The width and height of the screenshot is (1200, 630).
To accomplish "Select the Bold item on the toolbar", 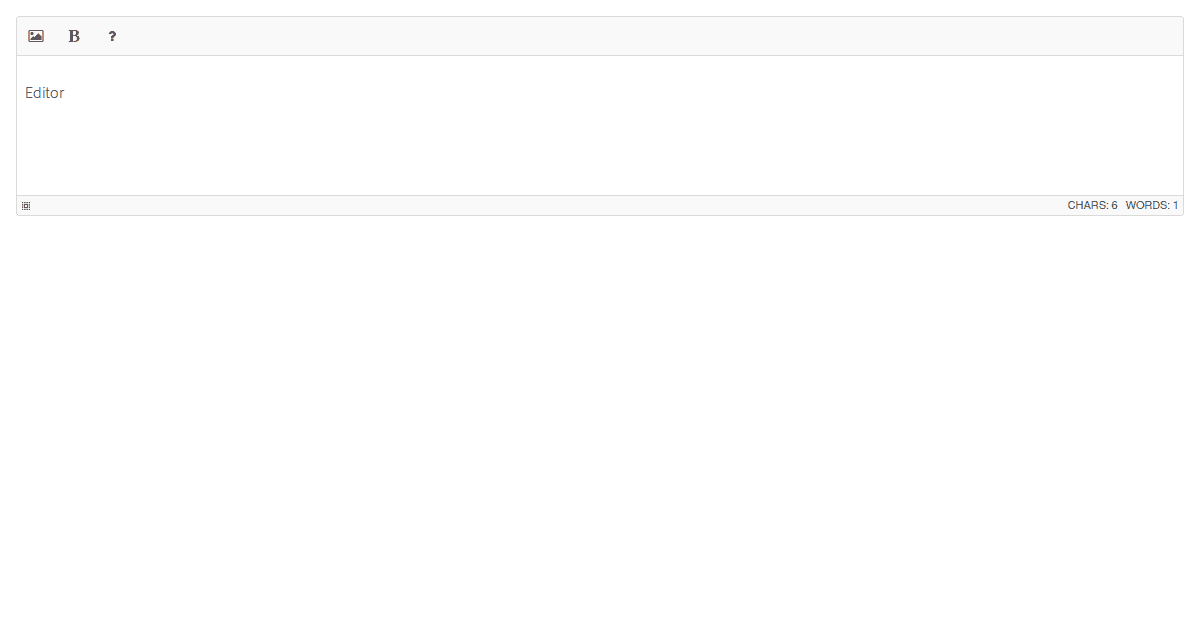I will (x=73, y=36).
